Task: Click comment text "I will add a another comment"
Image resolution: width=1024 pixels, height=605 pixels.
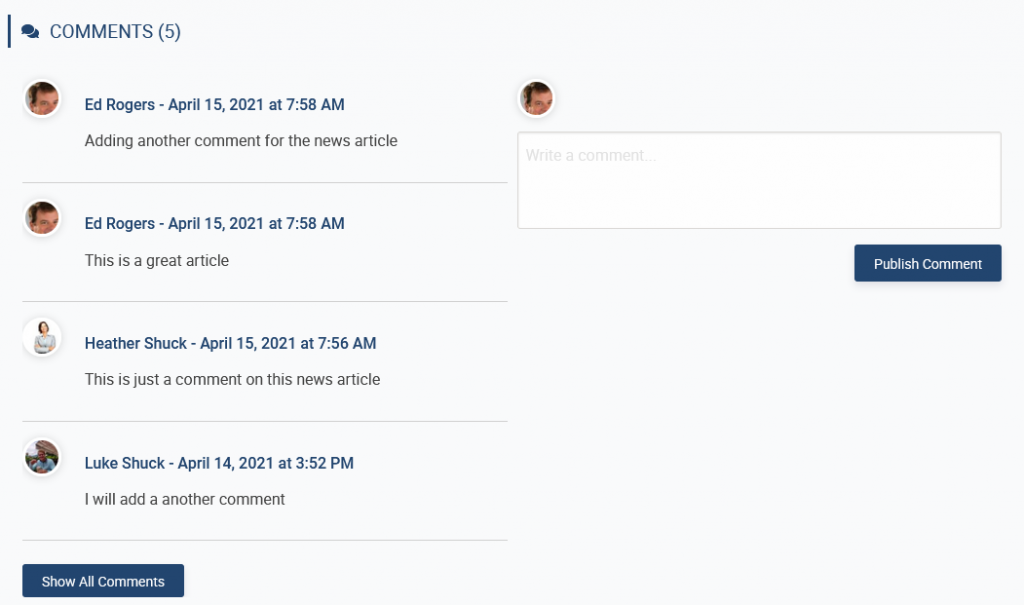Action: (x=185, y=500)
